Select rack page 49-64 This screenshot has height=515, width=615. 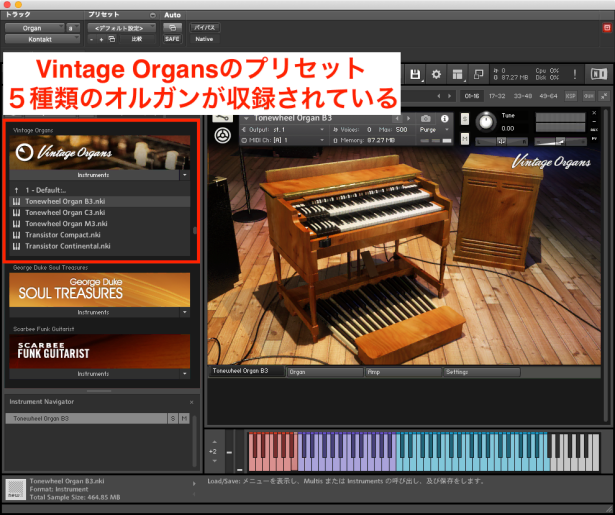coord(548,96)
